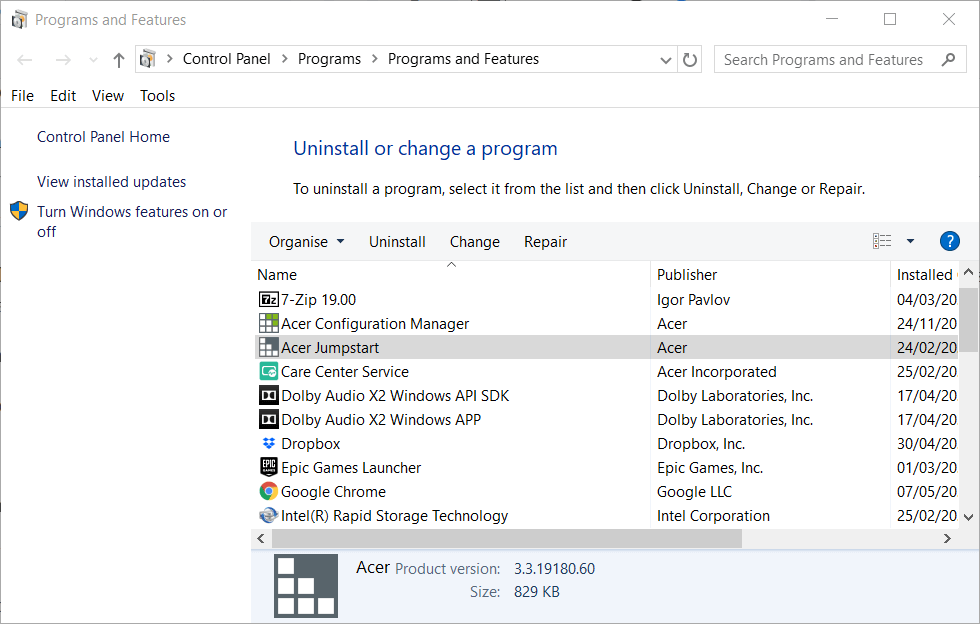Expand the address bar history dropdown

[666, 60]
